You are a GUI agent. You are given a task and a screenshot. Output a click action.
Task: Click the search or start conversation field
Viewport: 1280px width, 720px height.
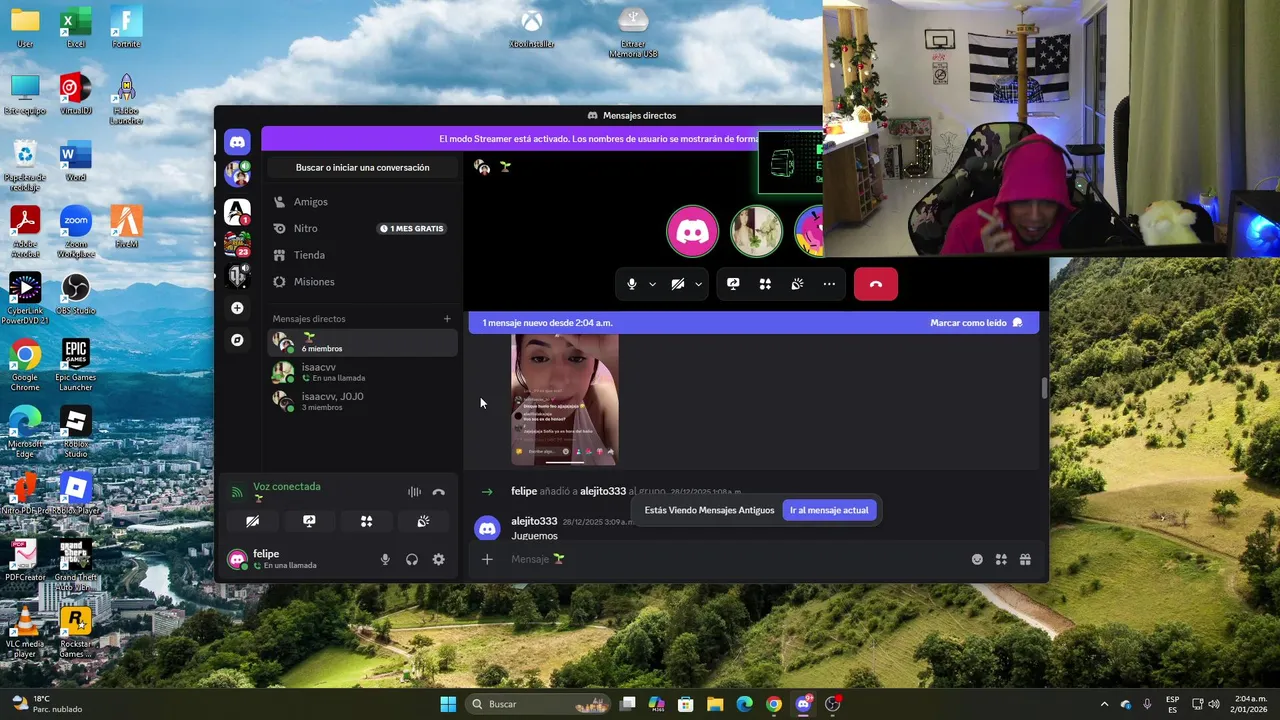pyautogui.click(x=362, y=167)
